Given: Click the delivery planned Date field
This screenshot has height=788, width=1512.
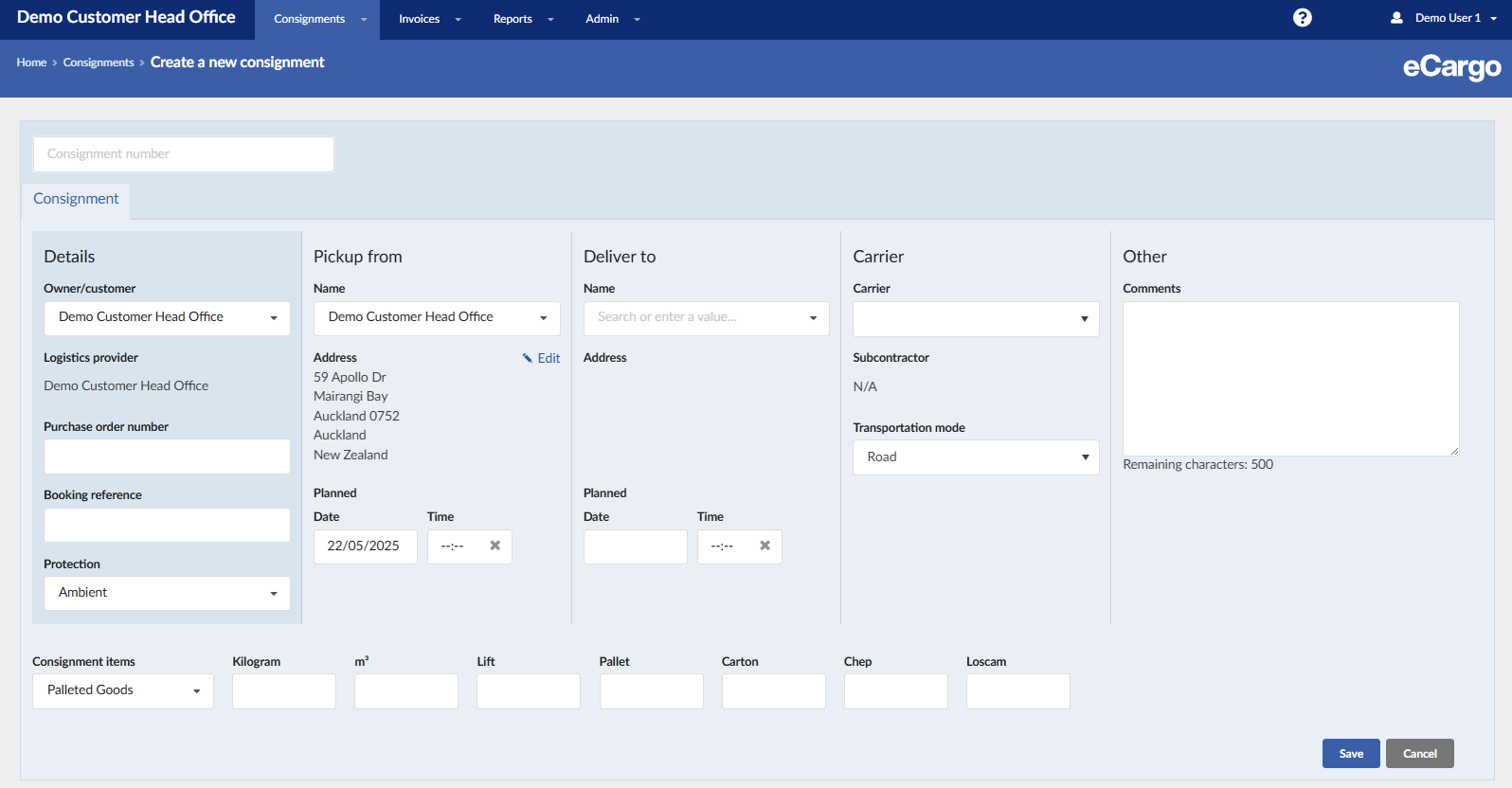Looking at the screenshot, I should pos(636,546).
